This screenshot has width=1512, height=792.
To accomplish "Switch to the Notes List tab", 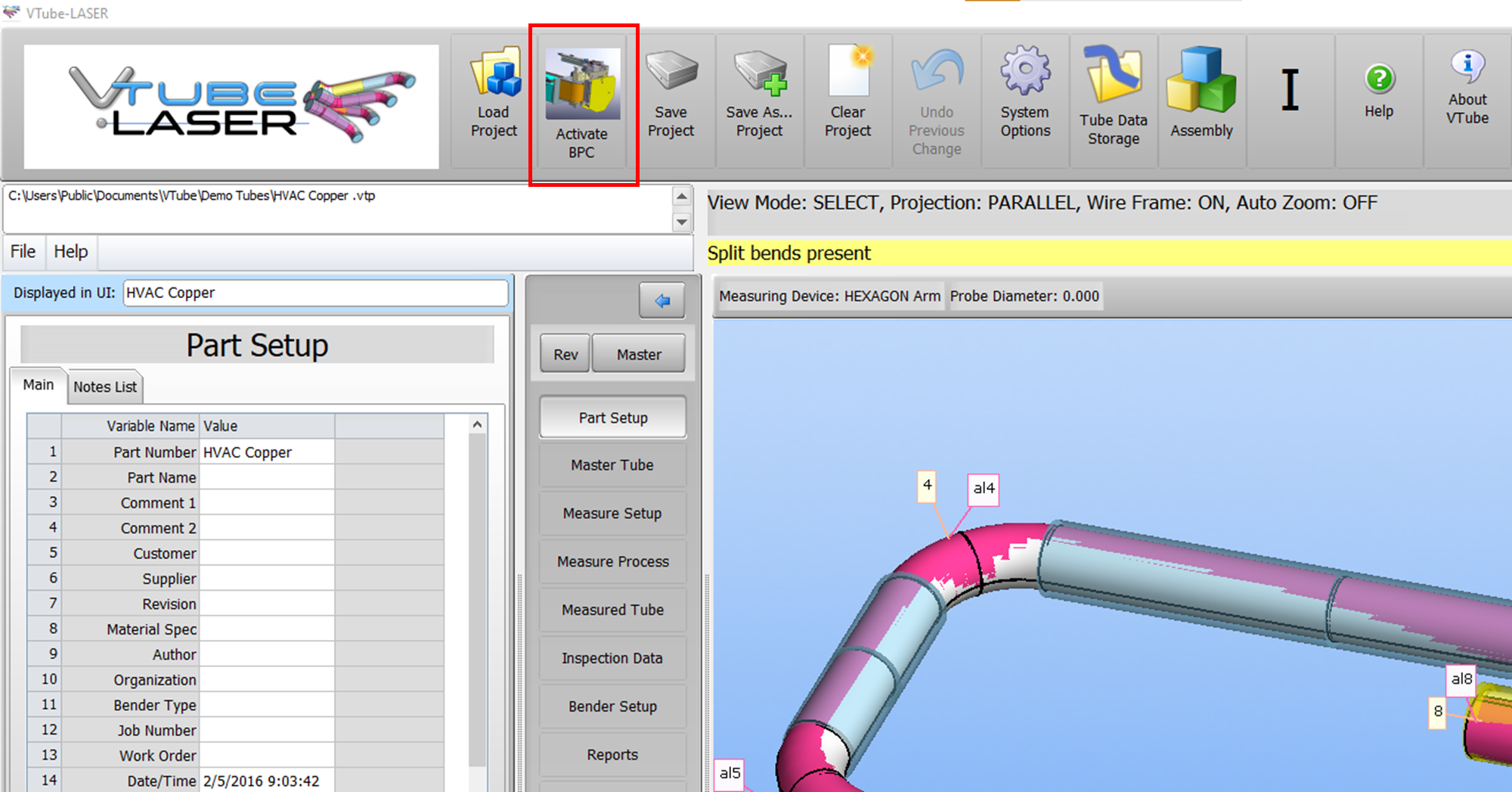I will click(x=105, y=387).
